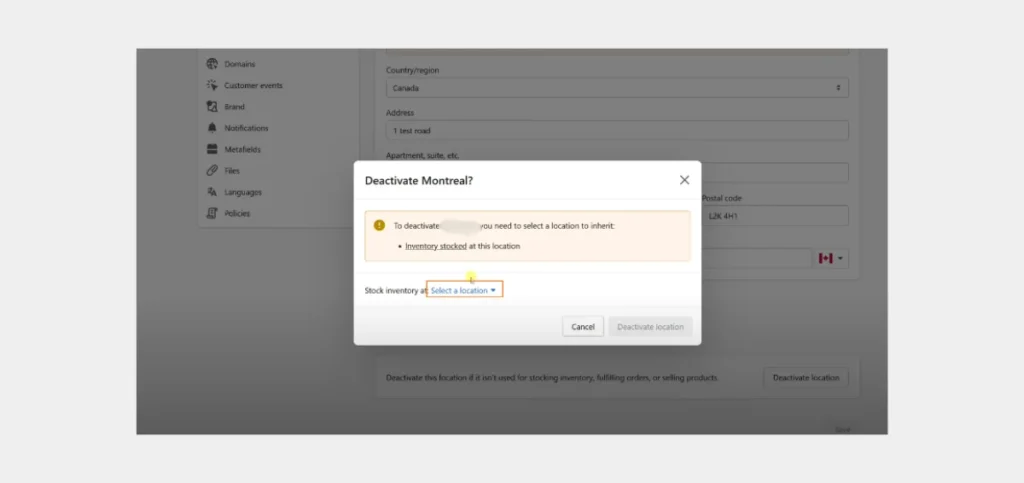Click the Customer events sparkle icon
Image resolution: width=1024 pixels, height=483 pixels.
click(x=212, y=86)
